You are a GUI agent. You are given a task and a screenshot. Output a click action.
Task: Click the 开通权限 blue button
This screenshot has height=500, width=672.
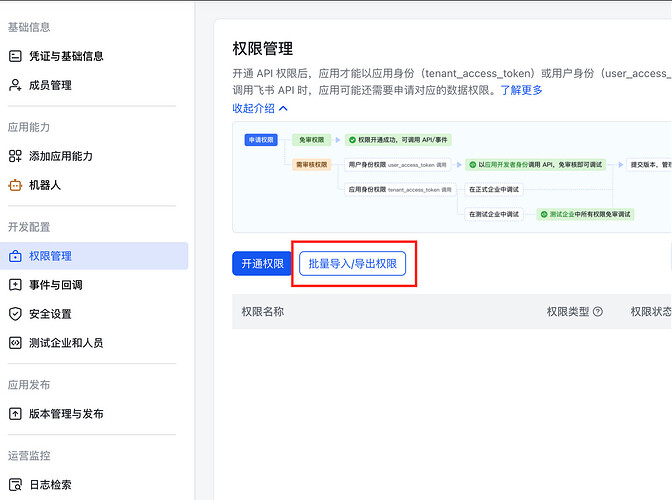tap(262, 263)
